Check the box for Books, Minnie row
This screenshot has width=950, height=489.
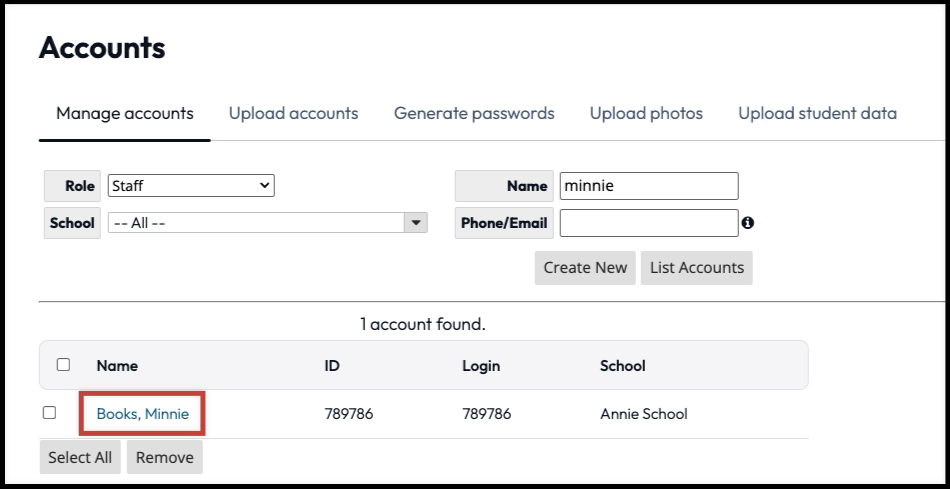pyautogui.click(x=50, y=412)
